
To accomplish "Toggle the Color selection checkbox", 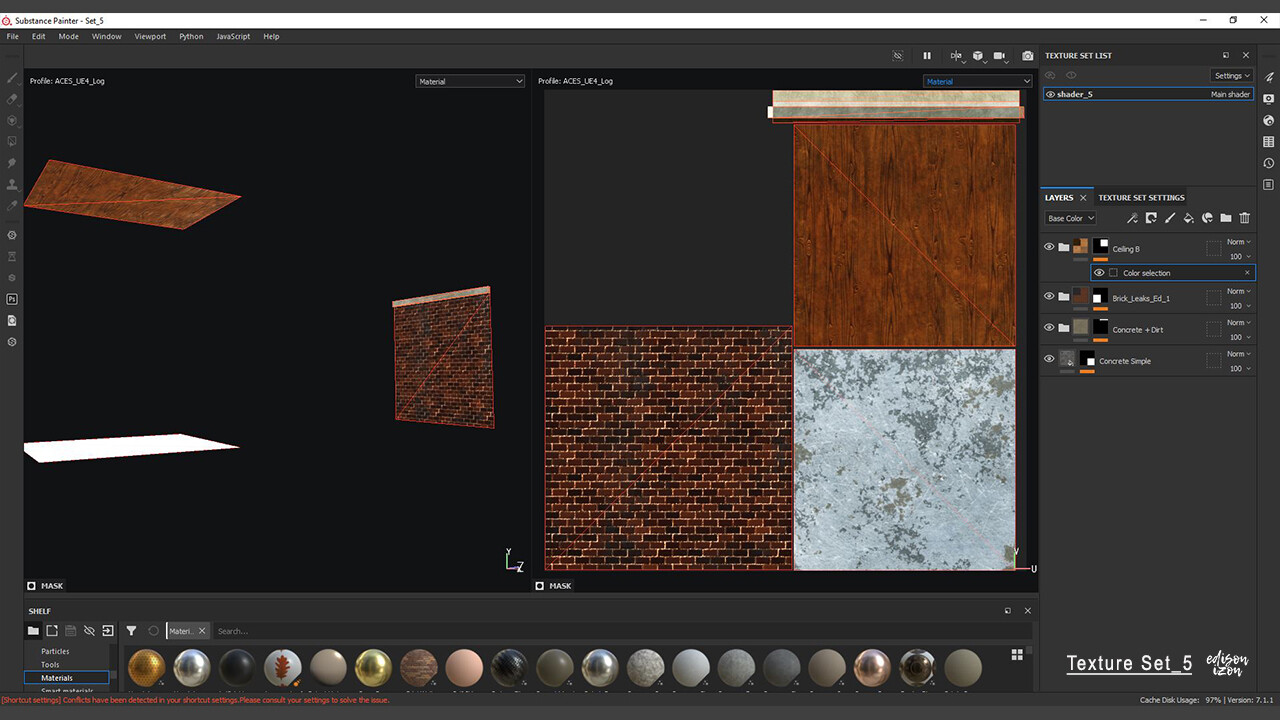I will (1113, 273).
